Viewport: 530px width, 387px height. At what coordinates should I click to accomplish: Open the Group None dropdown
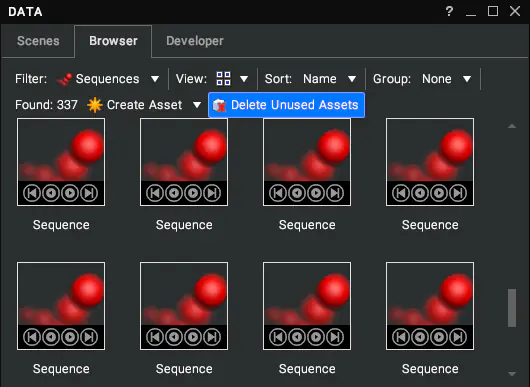click(x=446, y=79)
